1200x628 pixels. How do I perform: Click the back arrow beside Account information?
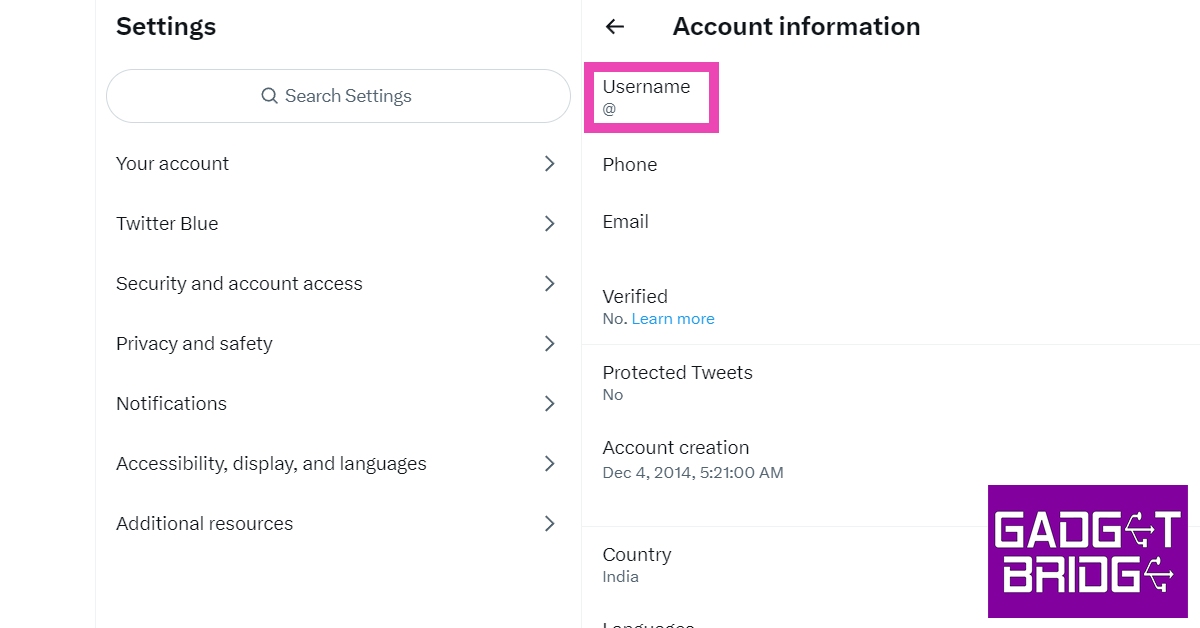coord(615,27)
